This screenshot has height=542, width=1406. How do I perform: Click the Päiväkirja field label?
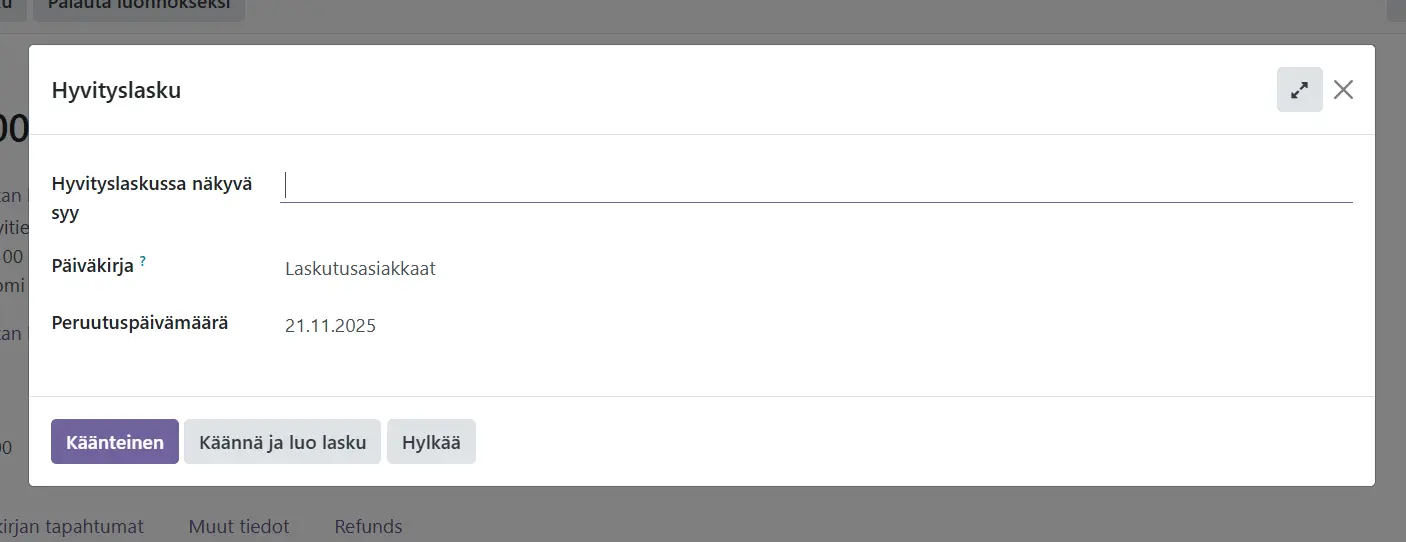92,267
